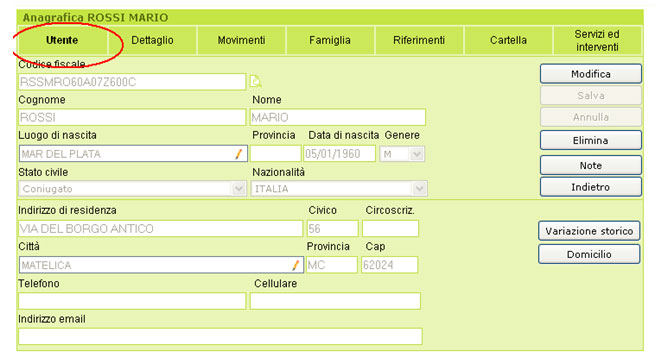The height and width of the screenshot is (362, 657).
Task: Show the Servizi ed interventi tab
Action: tap(597, 40)
